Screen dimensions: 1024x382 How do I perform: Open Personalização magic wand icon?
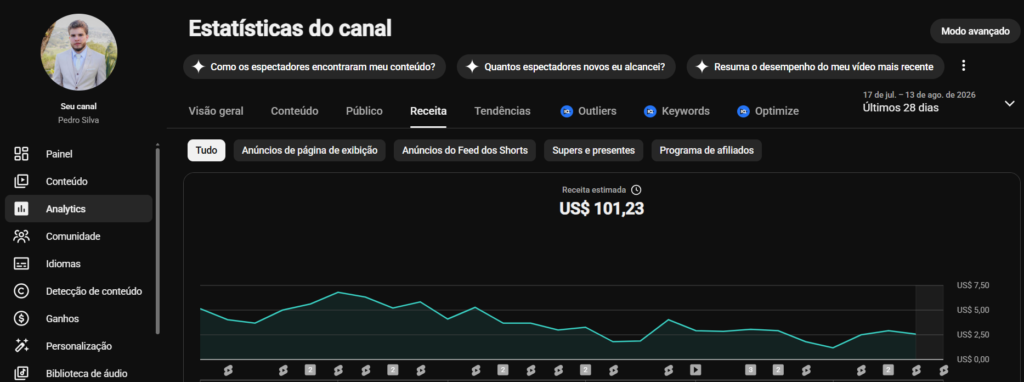(x=21, y=346)
